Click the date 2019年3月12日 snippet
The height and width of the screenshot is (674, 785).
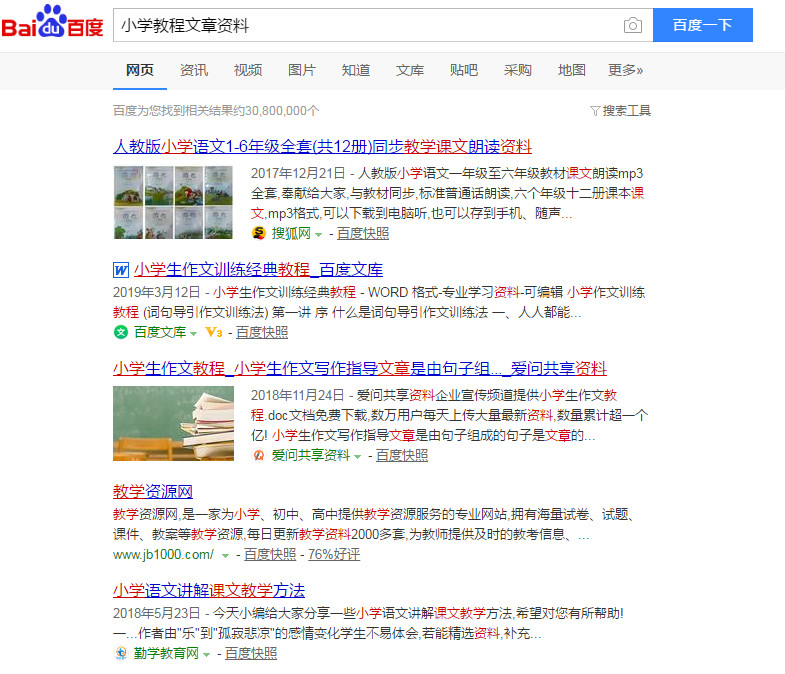157,292
